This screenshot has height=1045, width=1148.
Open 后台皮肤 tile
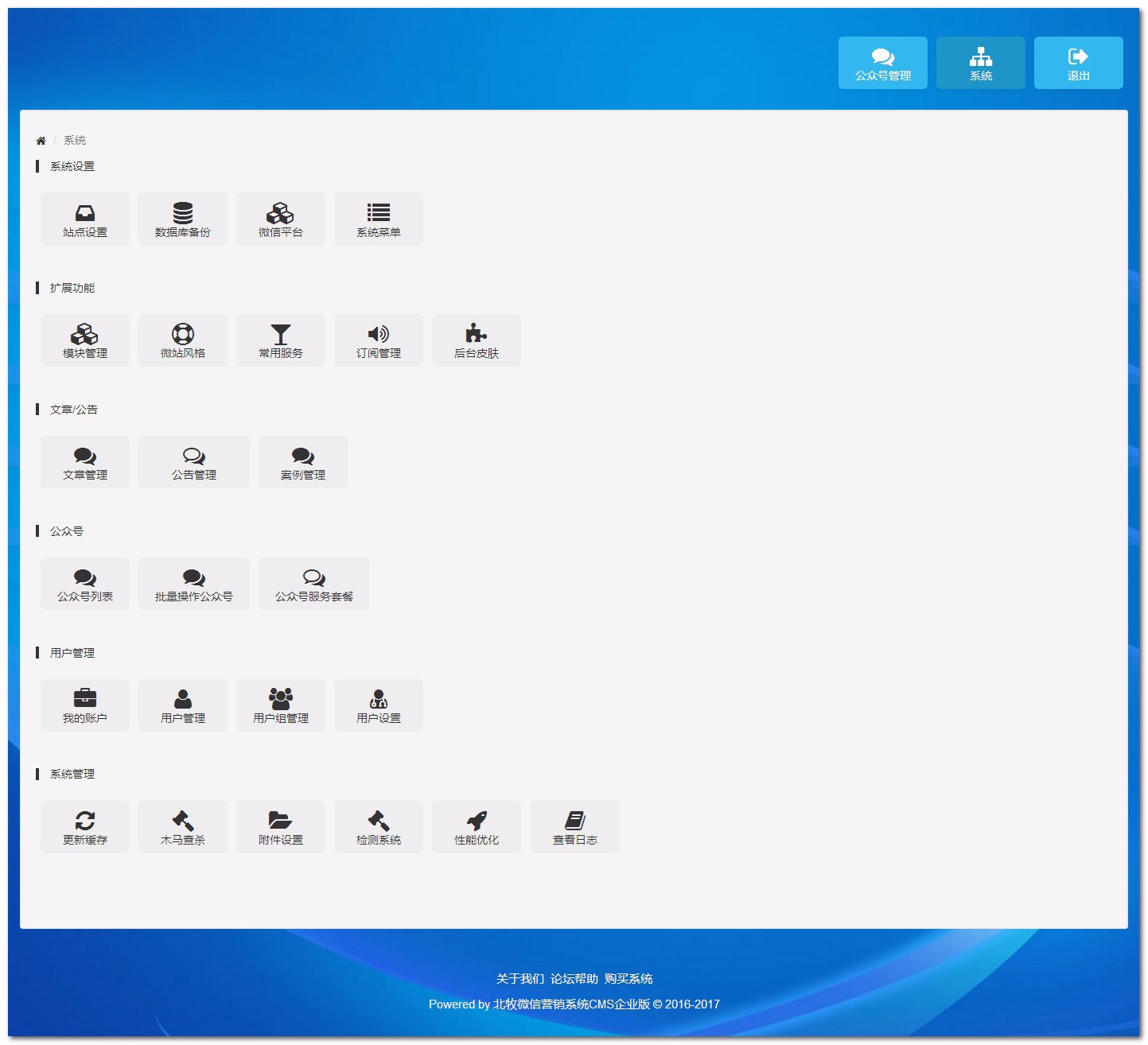[477, 340]
